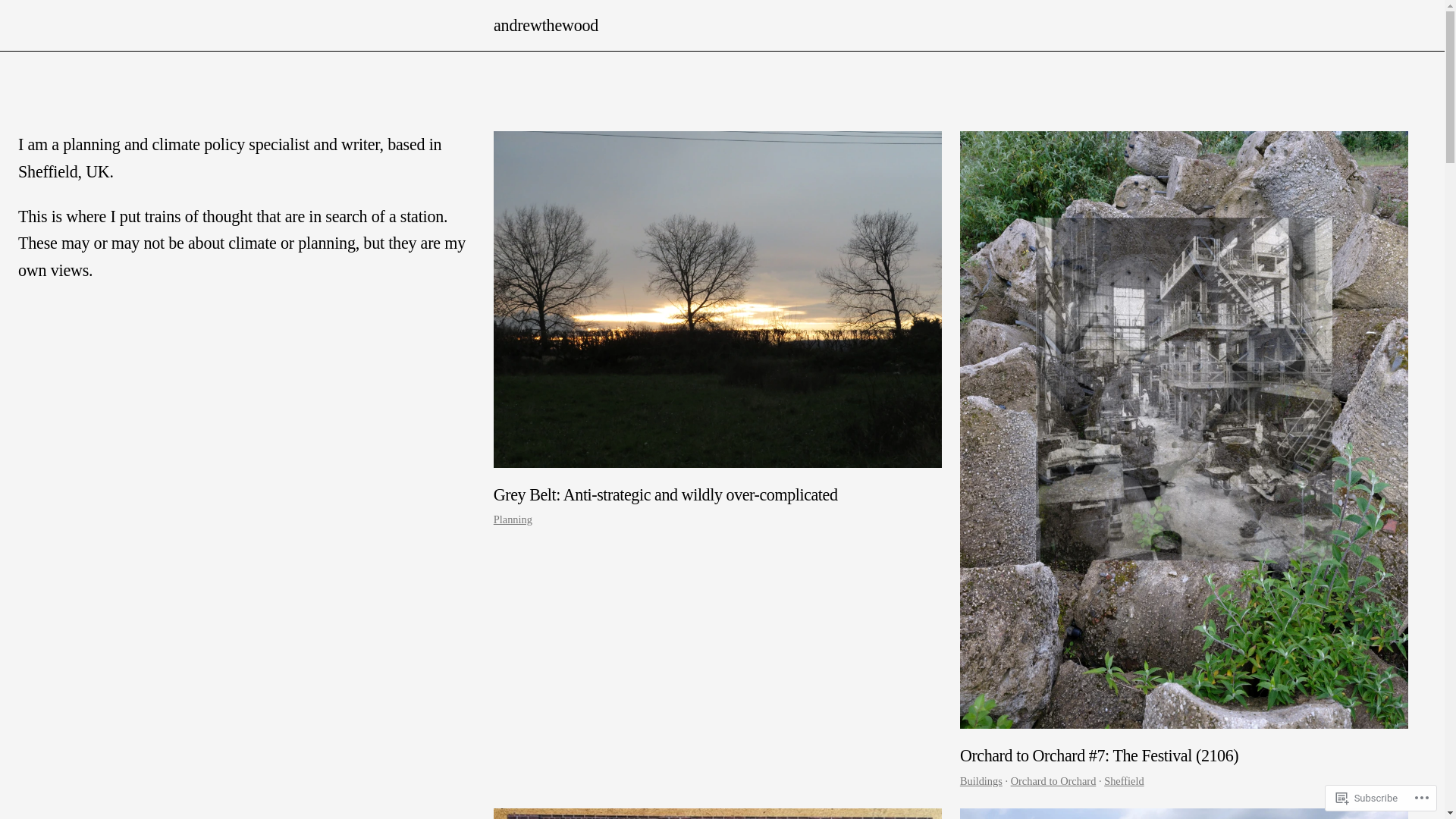Screen dimensions: 1456x819
Task: Select the Orchard to Orchard category link
Action: 1053,781
